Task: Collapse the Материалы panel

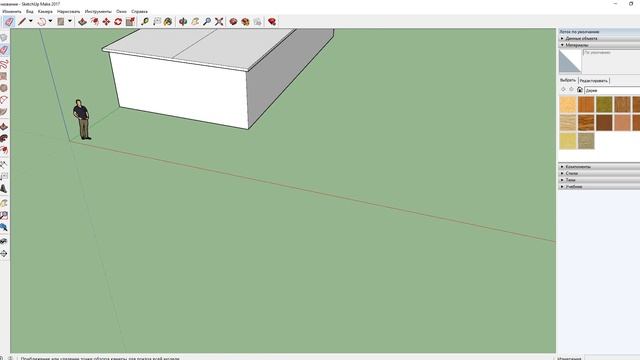Action: pos(599,45)
